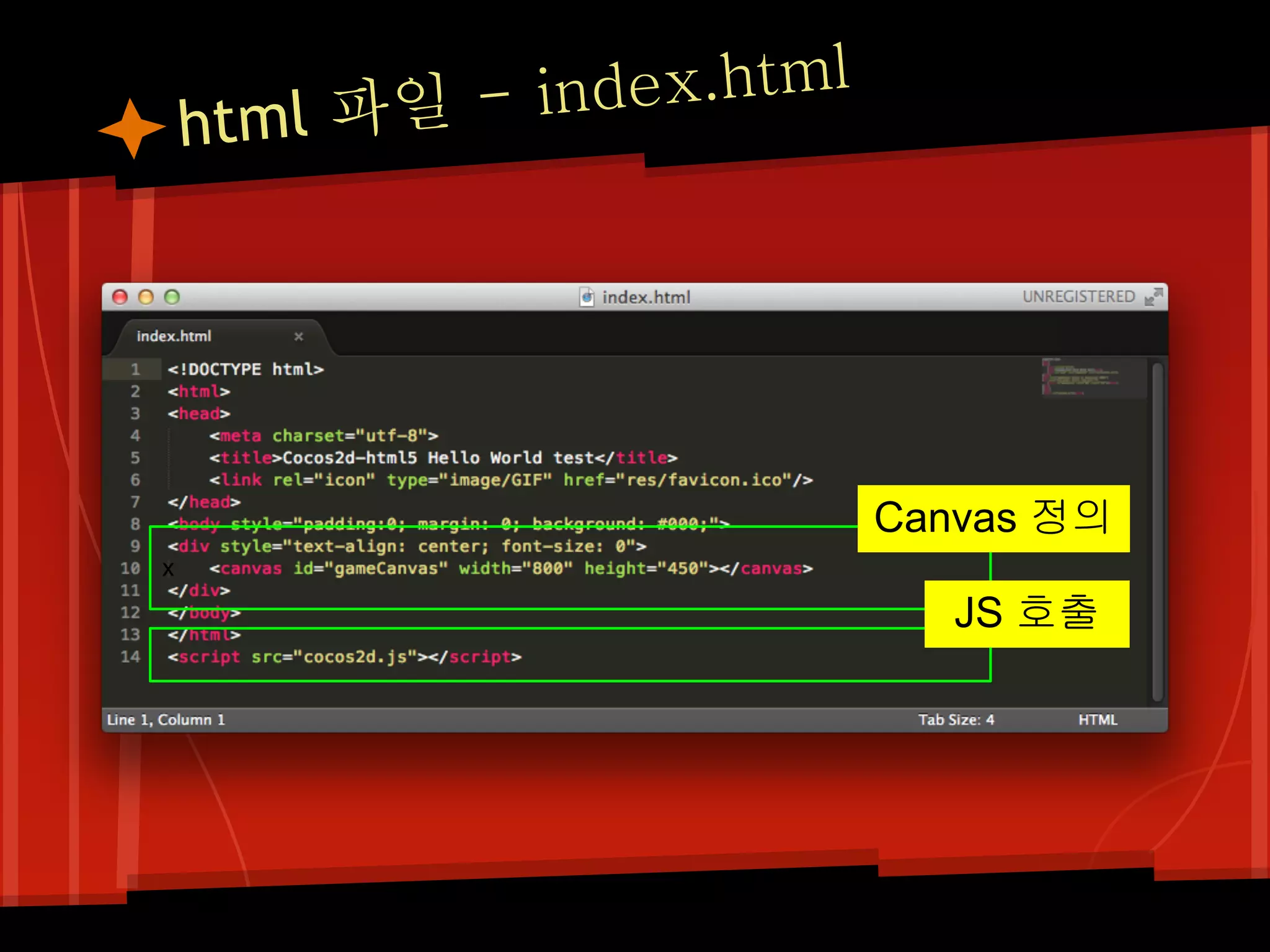Click the id="gameCanvas" attribute
Screen dimensions: 1270x952
pyautogui.click(x=370, y=568)
